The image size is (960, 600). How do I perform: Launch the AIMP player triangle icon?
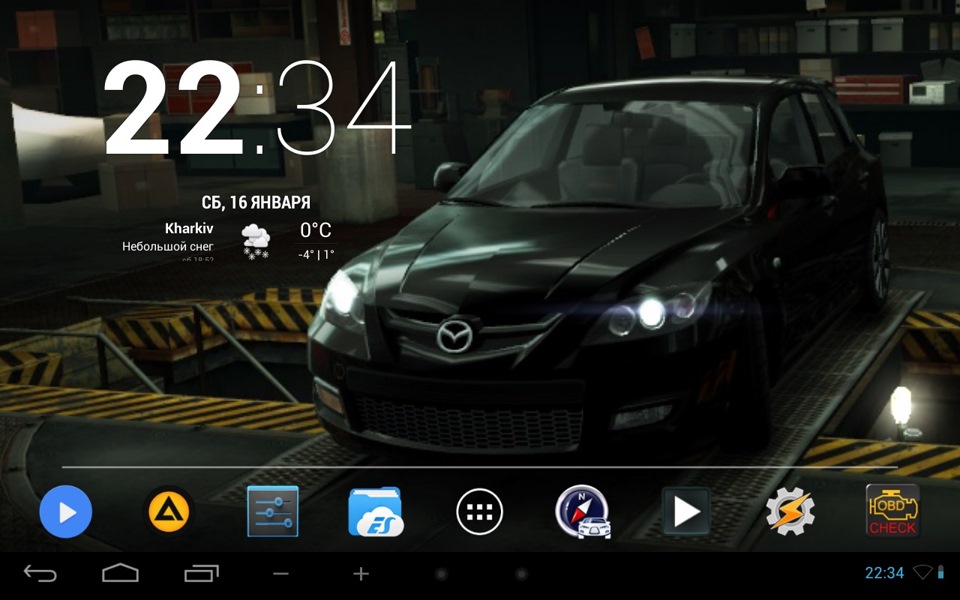click(x=170, y=512)
